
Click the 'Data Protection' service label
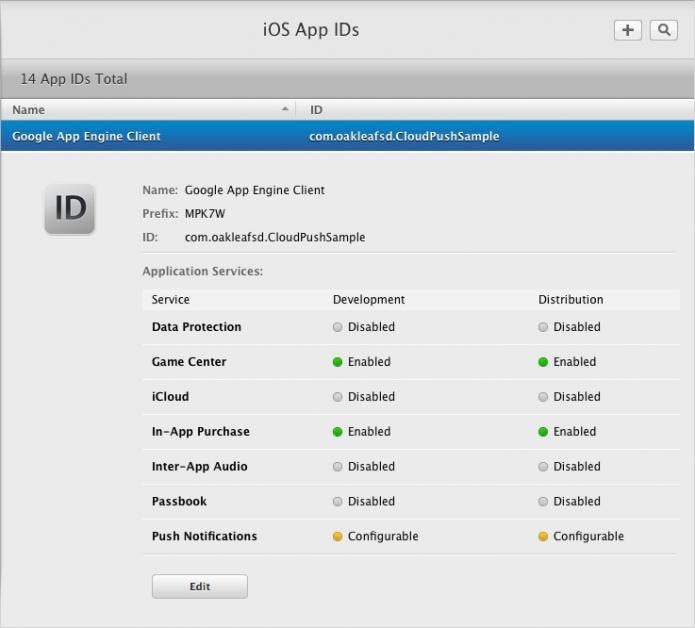click(196, 327)
